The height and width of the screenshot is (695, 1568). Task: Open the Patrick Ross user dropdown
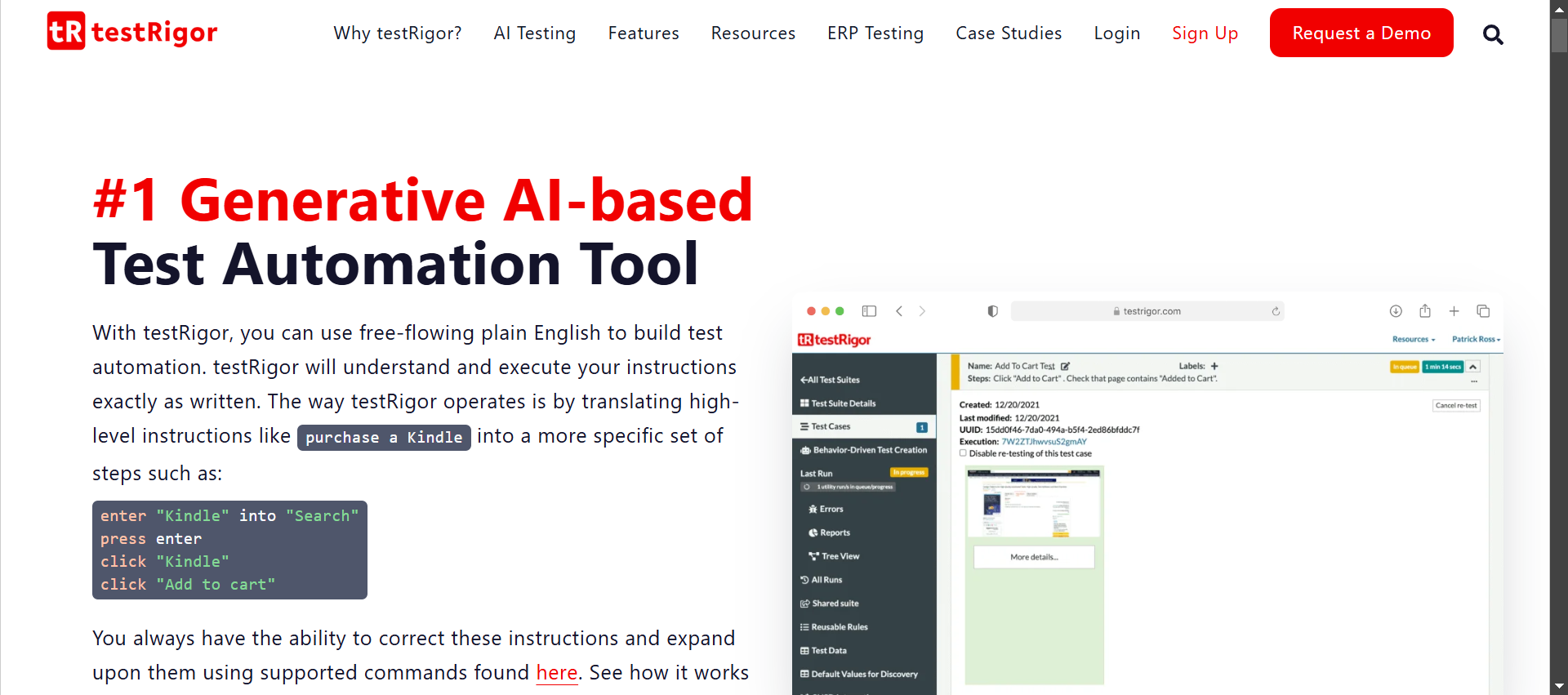[x=1475, y=339]
